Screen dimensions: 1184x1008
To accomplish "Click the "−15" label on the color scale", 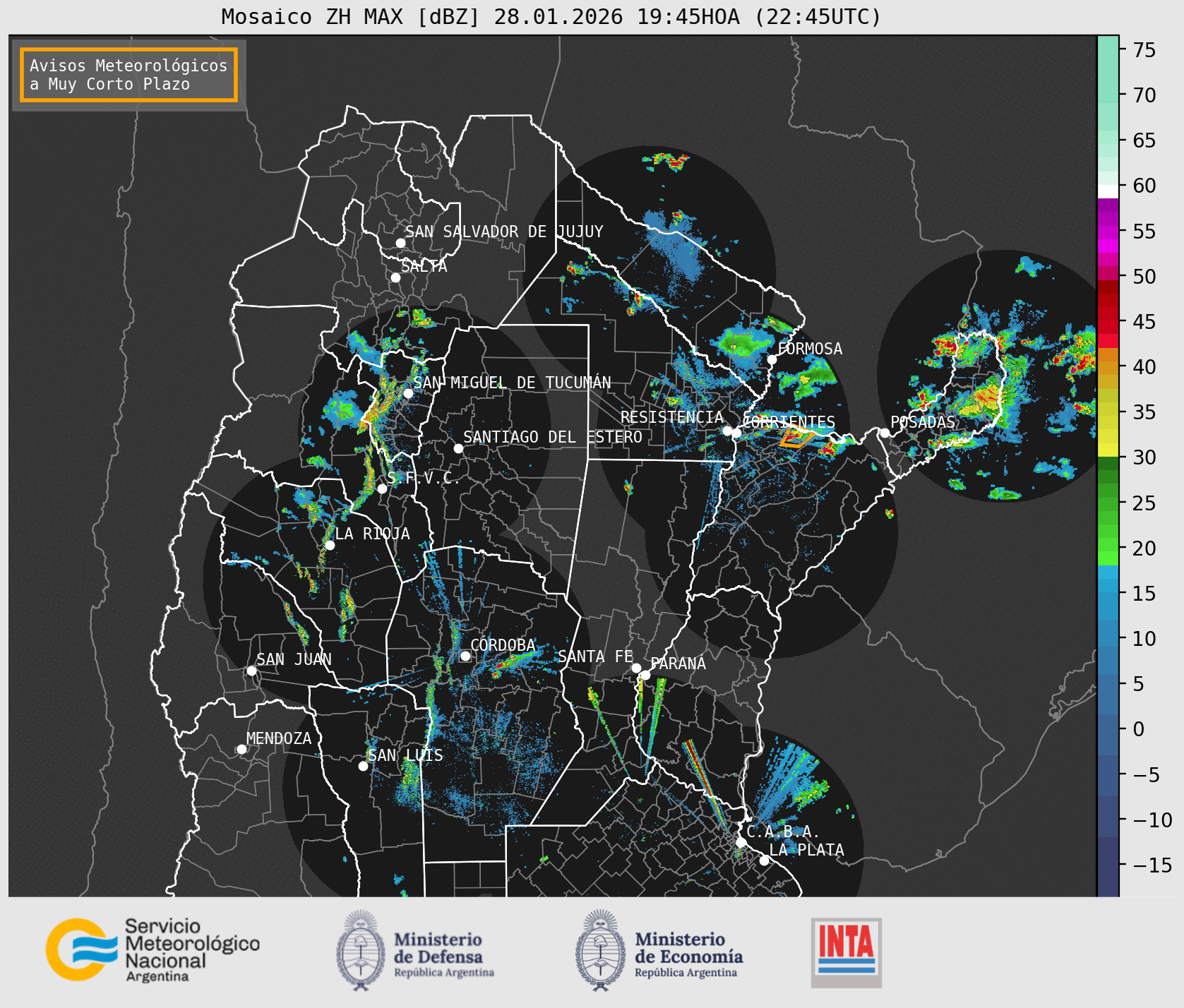I will click(x=1153, y=865).
